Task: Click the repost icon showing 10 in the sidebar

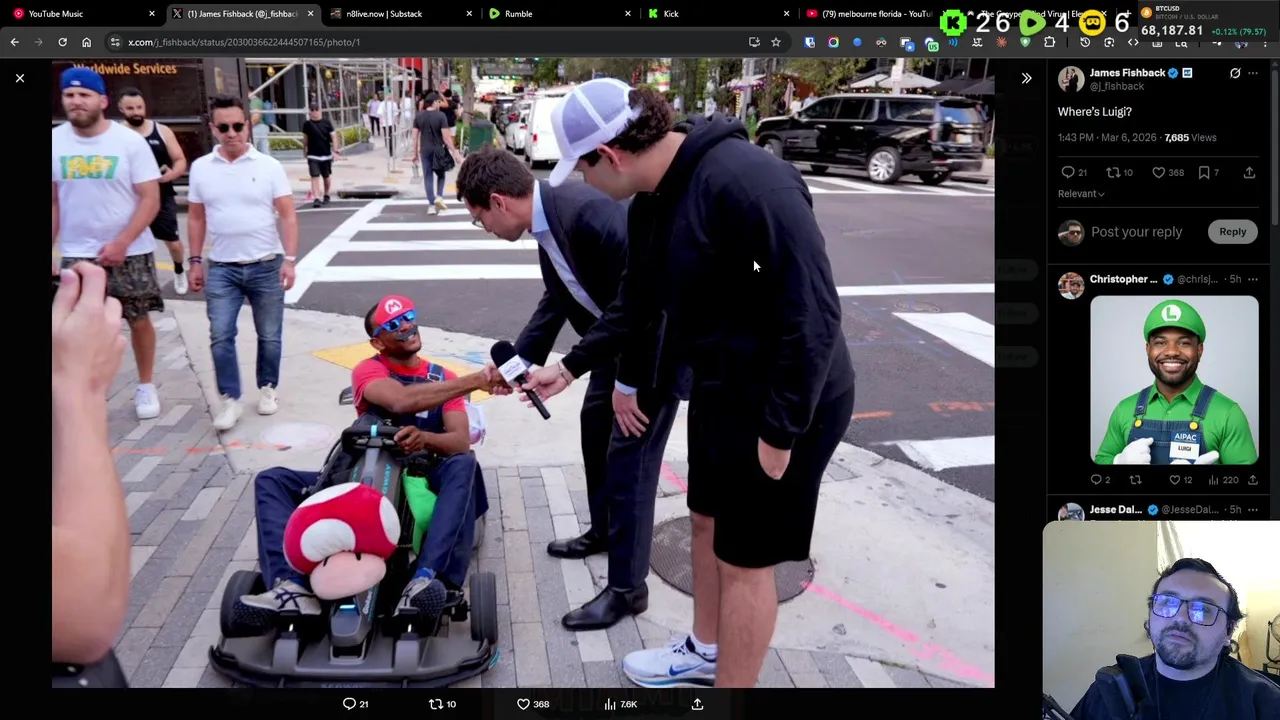Action: (x=1112, y=172)
